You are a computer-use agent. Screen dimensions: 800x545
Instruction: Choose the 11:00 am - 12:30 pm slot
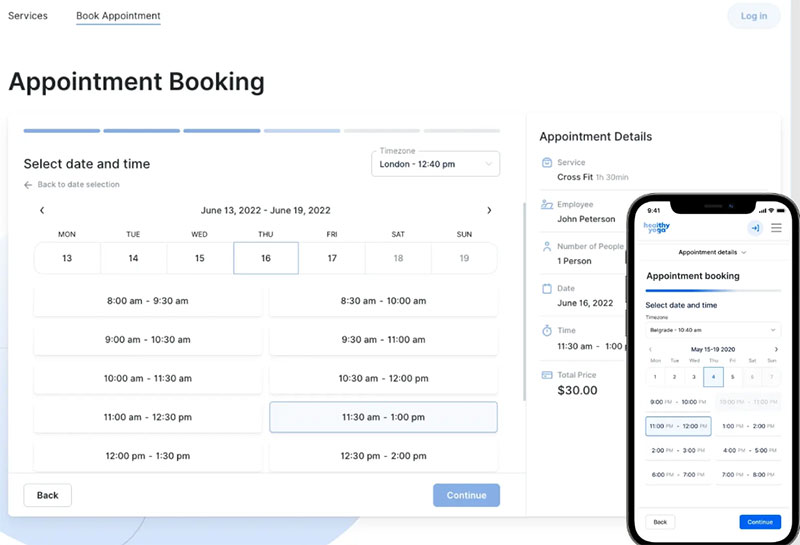pyautogui.click(x=148, y=417)
